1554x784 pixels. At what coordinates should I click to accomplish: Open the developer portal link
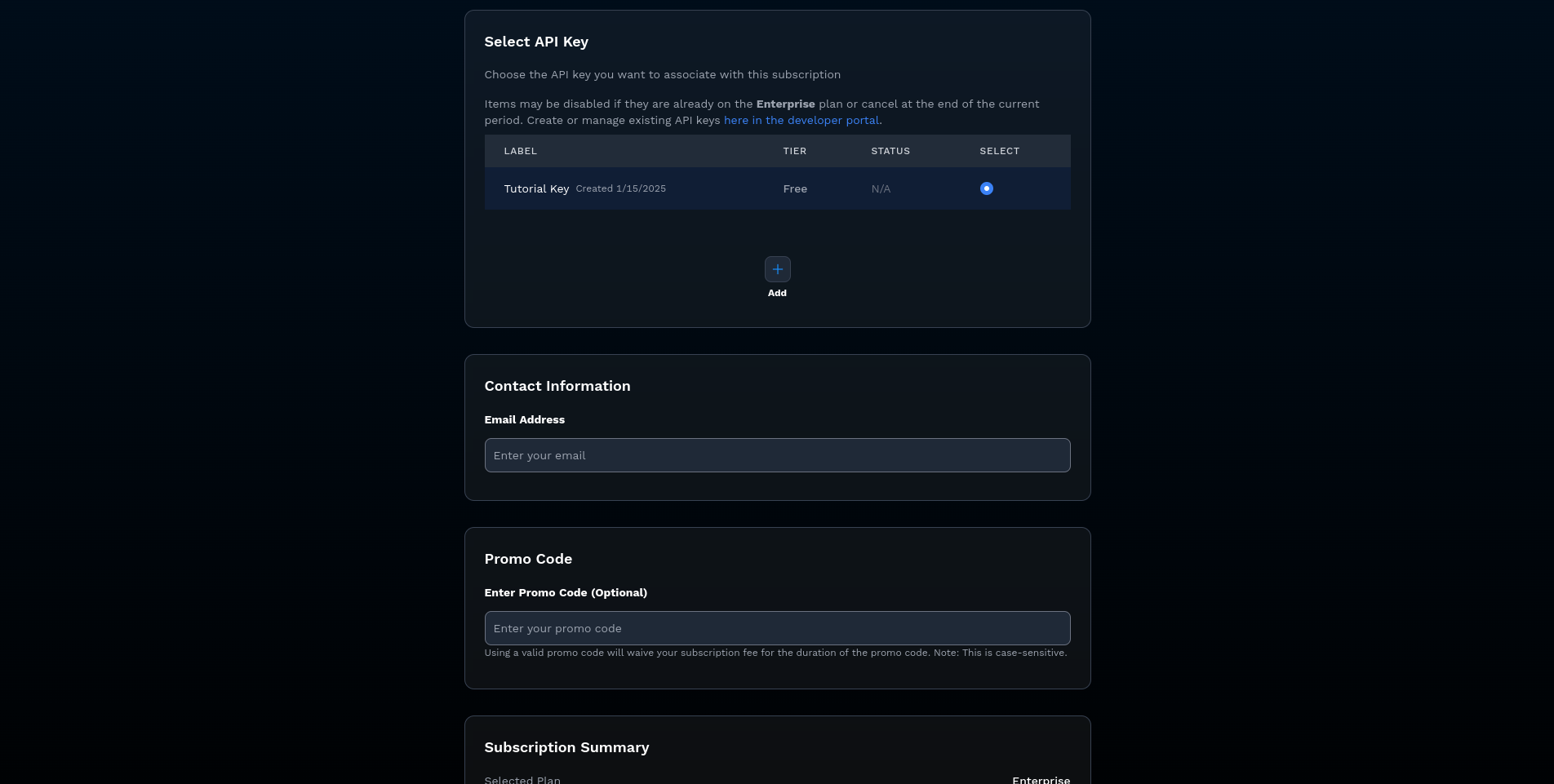(801, 120)
